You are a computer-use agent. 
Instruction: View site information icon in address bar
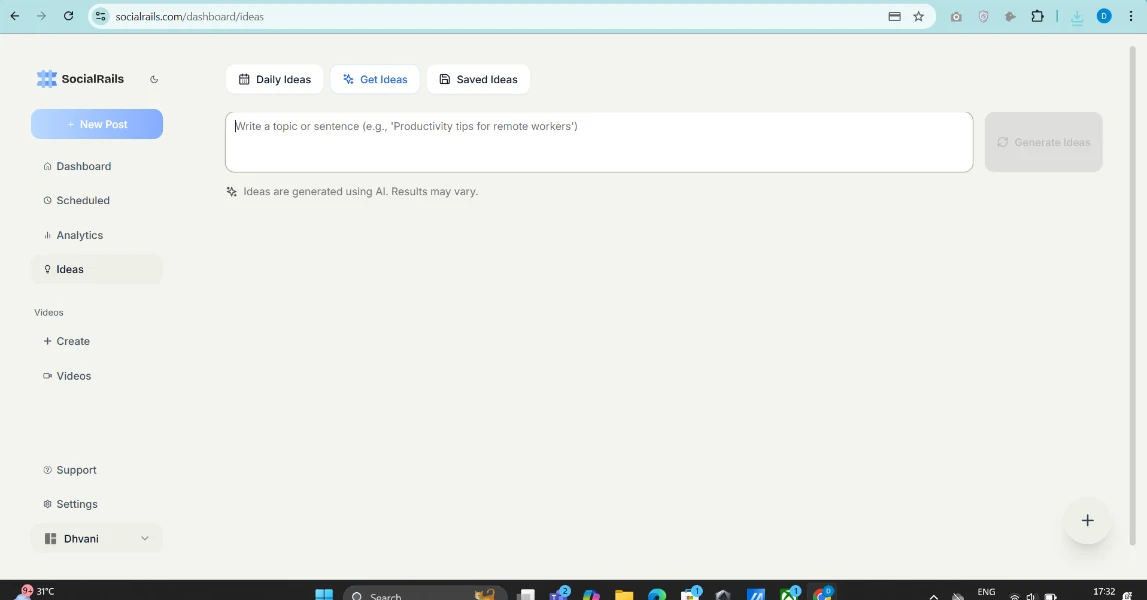point(101,16)
